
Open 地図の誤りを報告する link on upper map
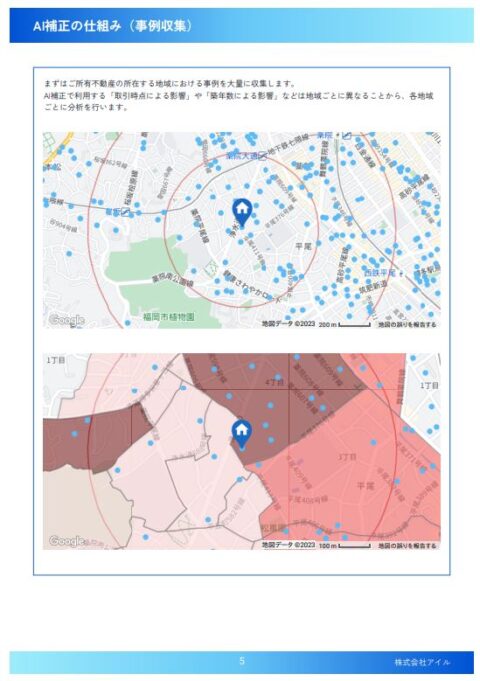tap(407, 324)
